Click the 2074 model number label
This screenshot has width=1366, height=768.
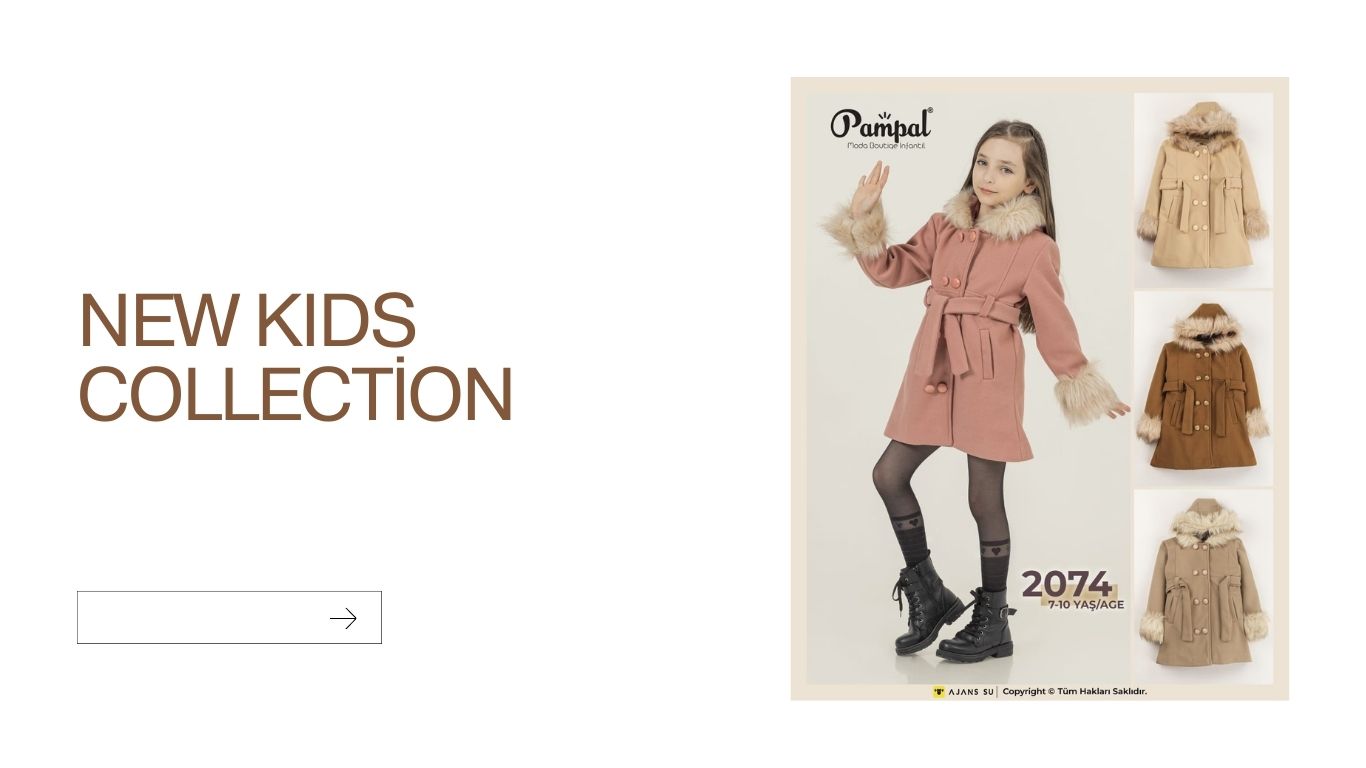point(1066,583)
